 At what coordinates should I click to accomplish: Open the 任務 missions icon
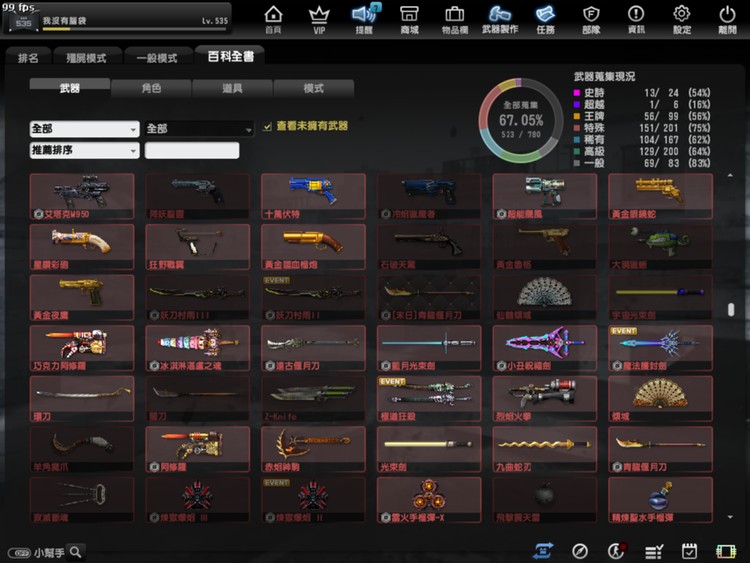[x=545, y=17]
